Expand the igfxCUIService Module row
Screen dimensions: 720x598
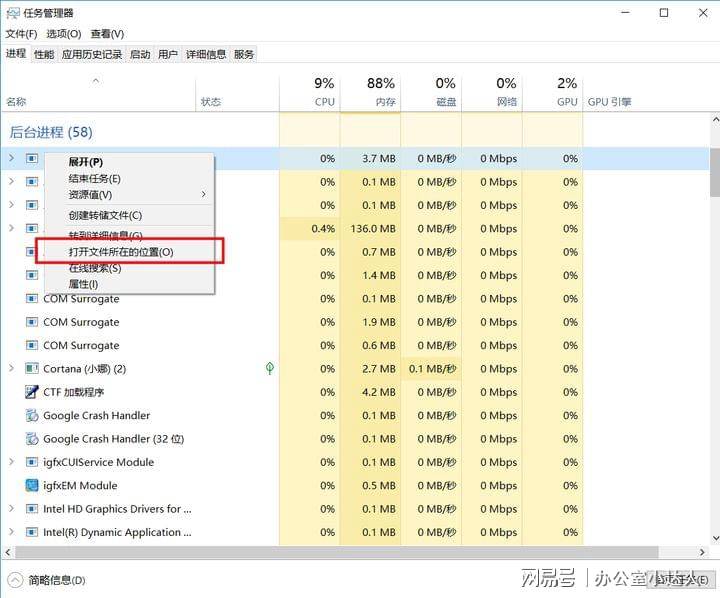[x=11, y=462]
